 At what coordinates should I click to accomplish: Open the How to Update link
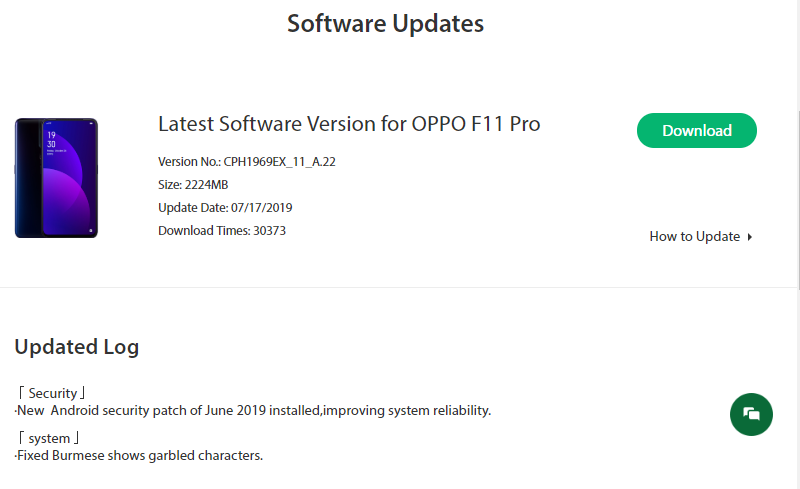(x=694, y=237)
